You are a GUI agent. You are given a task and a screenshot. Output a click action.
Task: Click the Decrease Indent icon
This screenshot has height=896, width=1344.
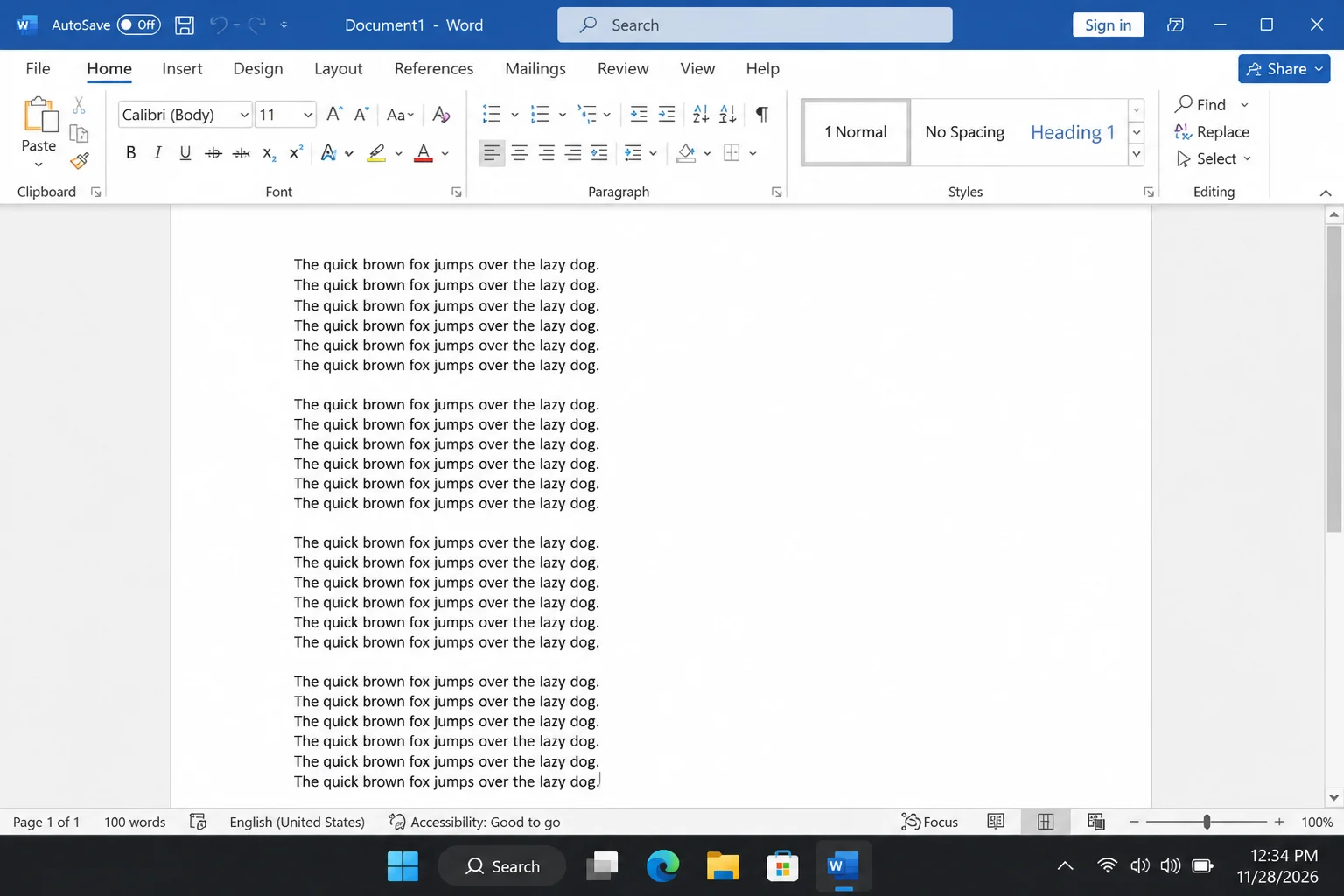pos(639,114)
